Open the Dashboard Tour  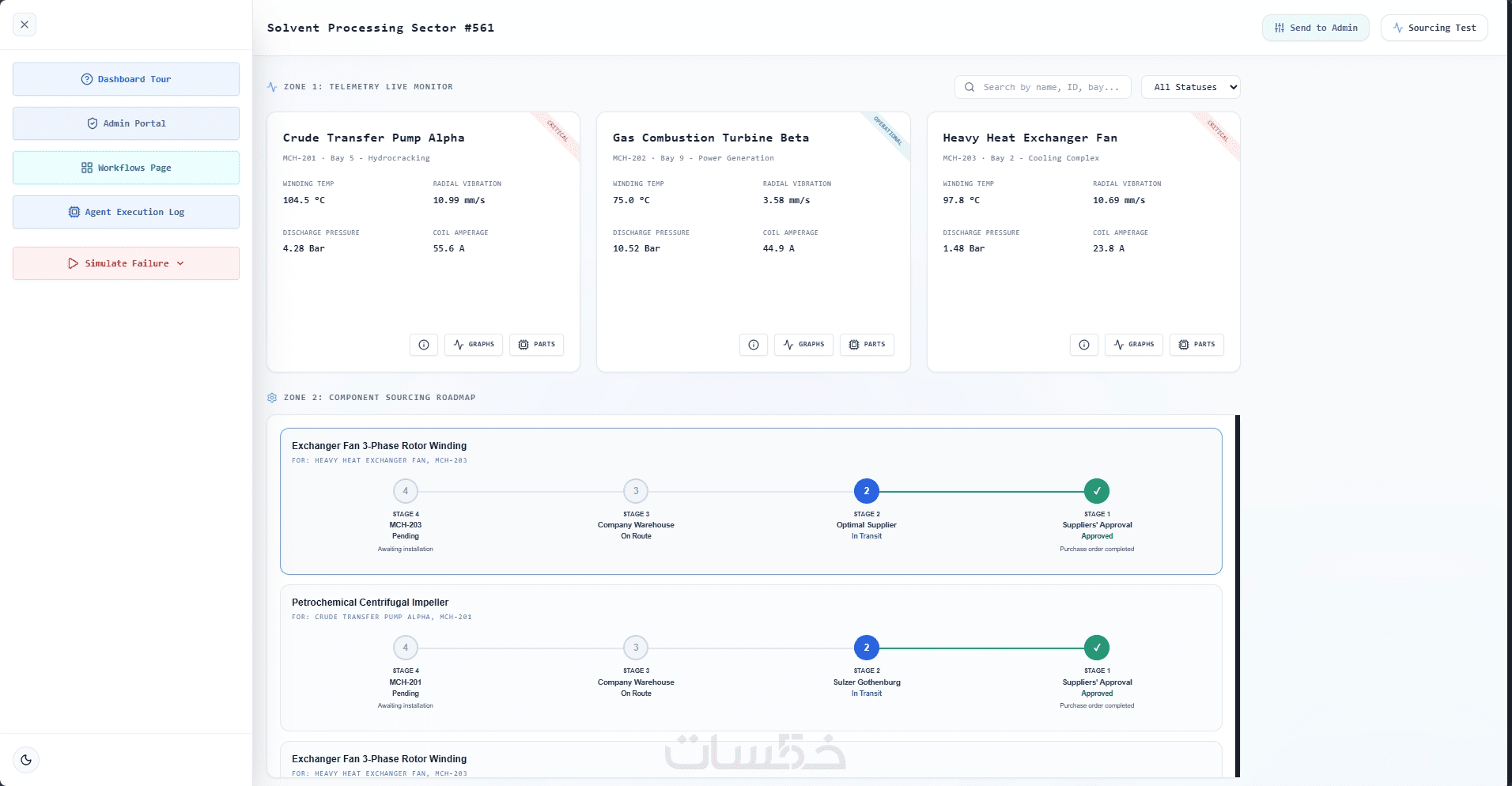click(x=126, y=79)
